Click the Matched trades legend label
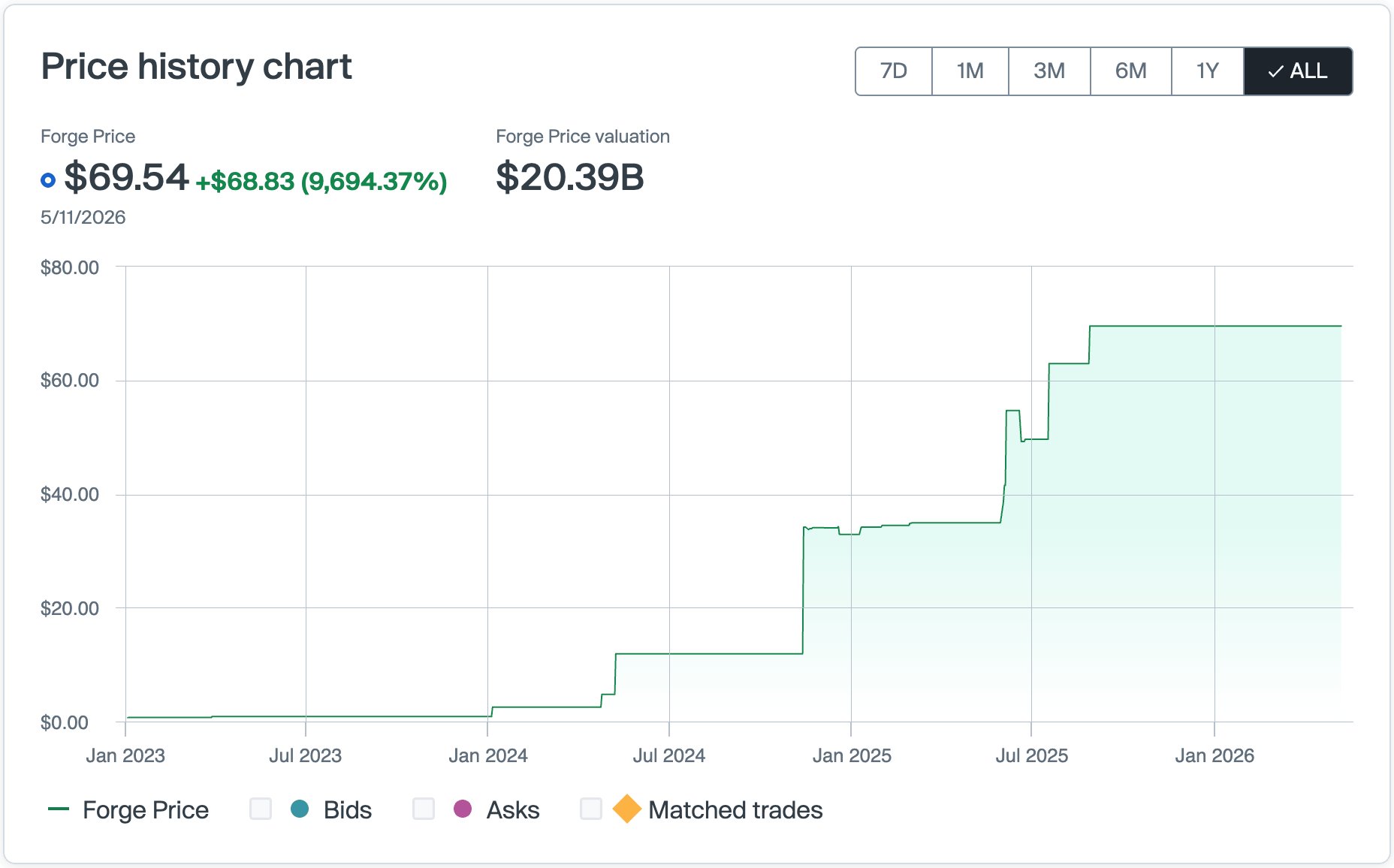This screenshot has height=868, width=1394. [735, 810]
